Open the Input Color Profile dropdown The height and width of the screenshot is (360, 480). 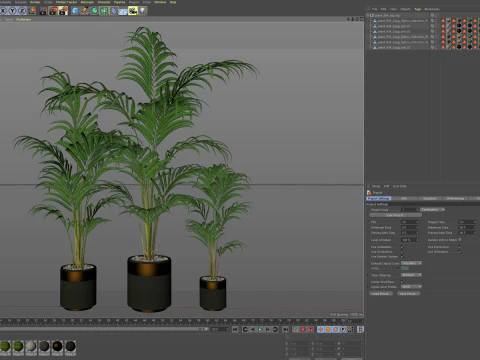coord(411,287)
